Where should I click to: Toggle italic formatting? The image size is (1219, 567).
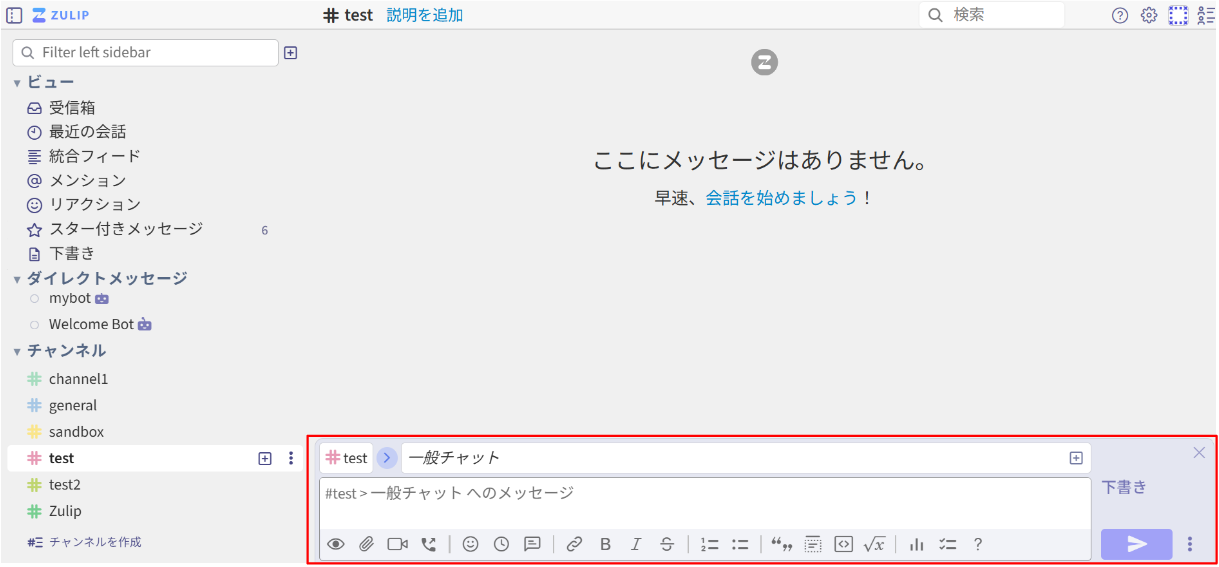(x=636, y=544)
